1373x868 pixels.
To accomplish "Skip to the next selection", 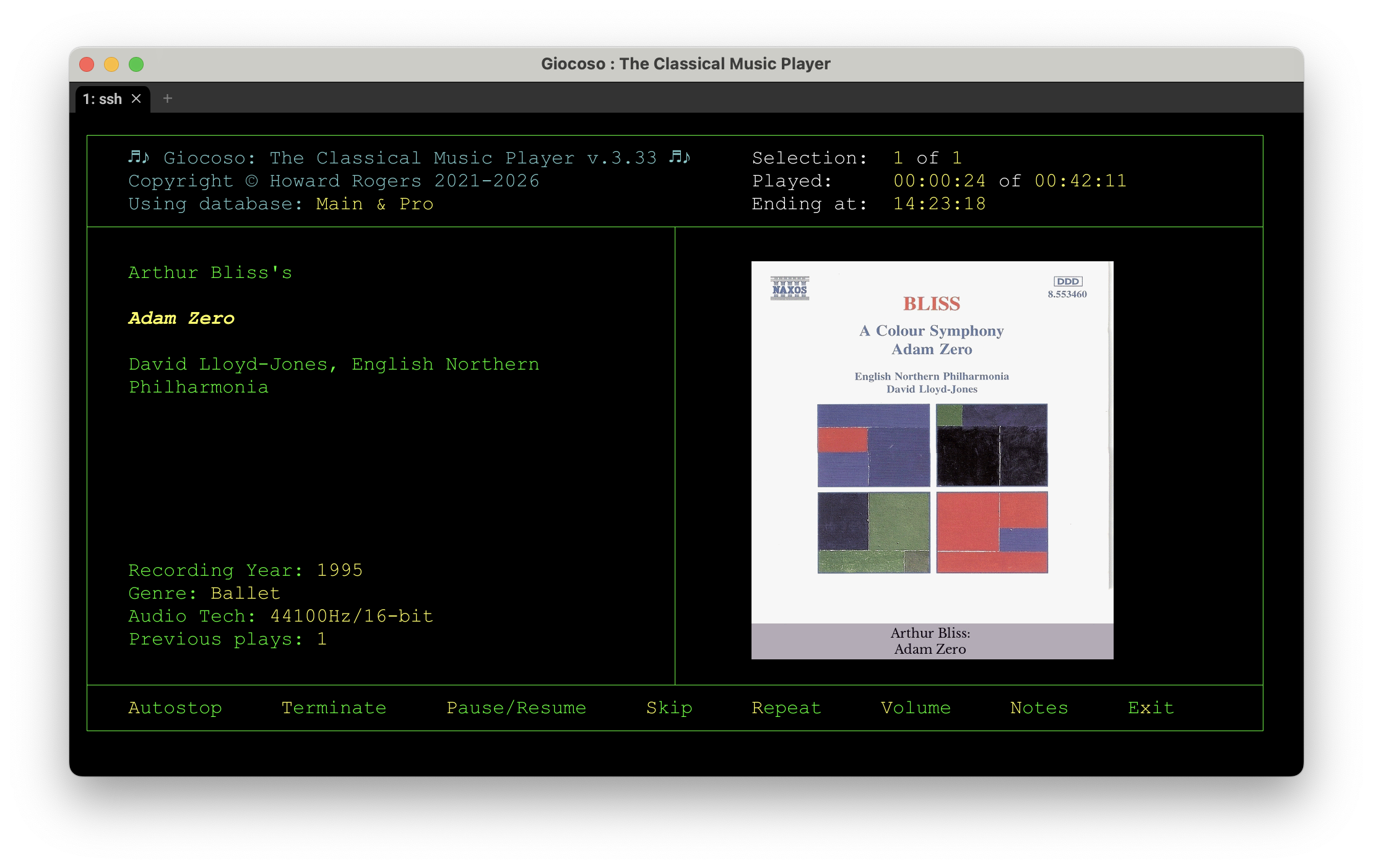I will pos(669,708).
